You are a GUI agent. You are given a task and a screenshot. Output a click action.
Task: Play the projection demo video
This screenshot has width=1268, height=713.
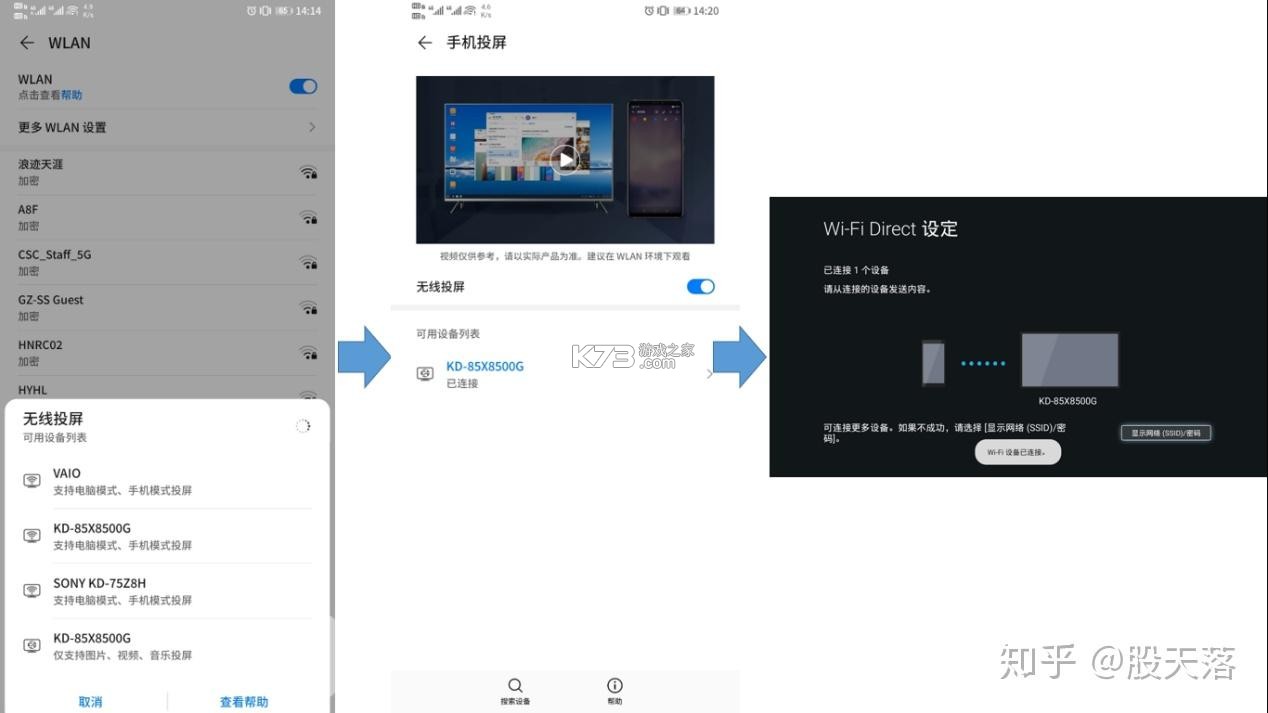[566, 159]
